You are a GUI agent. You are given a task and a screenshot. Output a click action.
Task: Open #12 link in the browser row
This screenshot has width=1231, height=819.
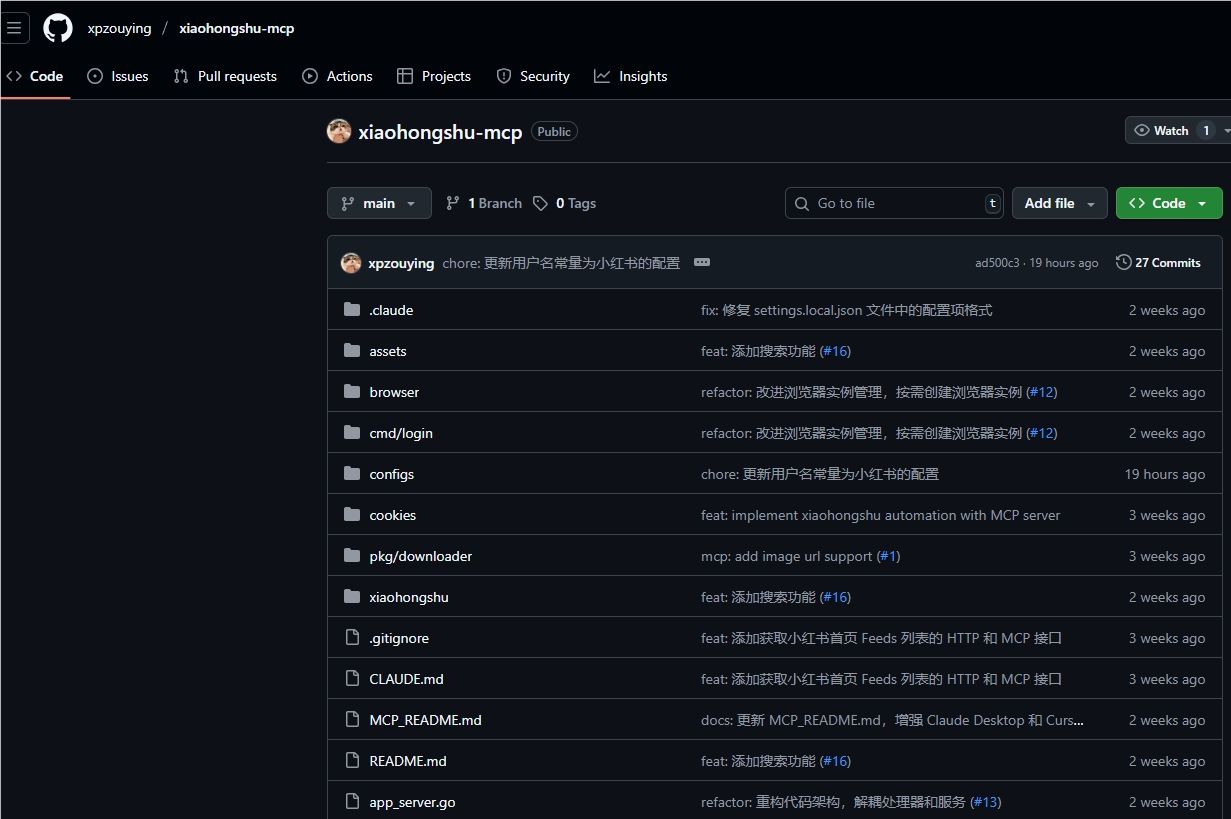1042,392
